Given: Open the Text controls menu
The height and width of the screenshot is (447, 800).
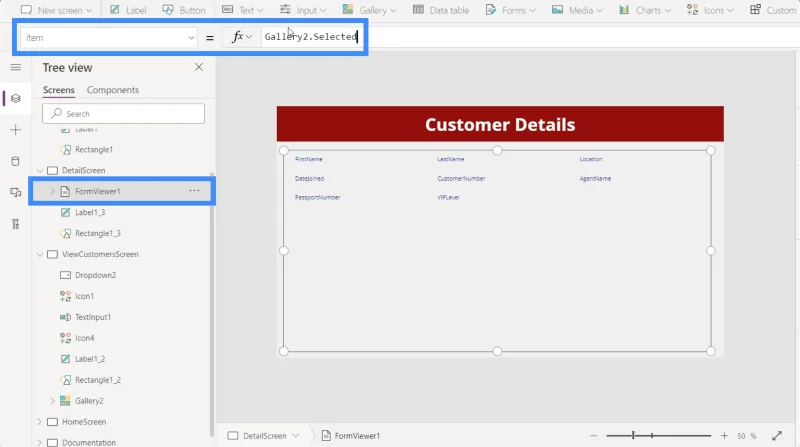Looking at the screenshot, I should pyautogui.click(x=243, y=10).
